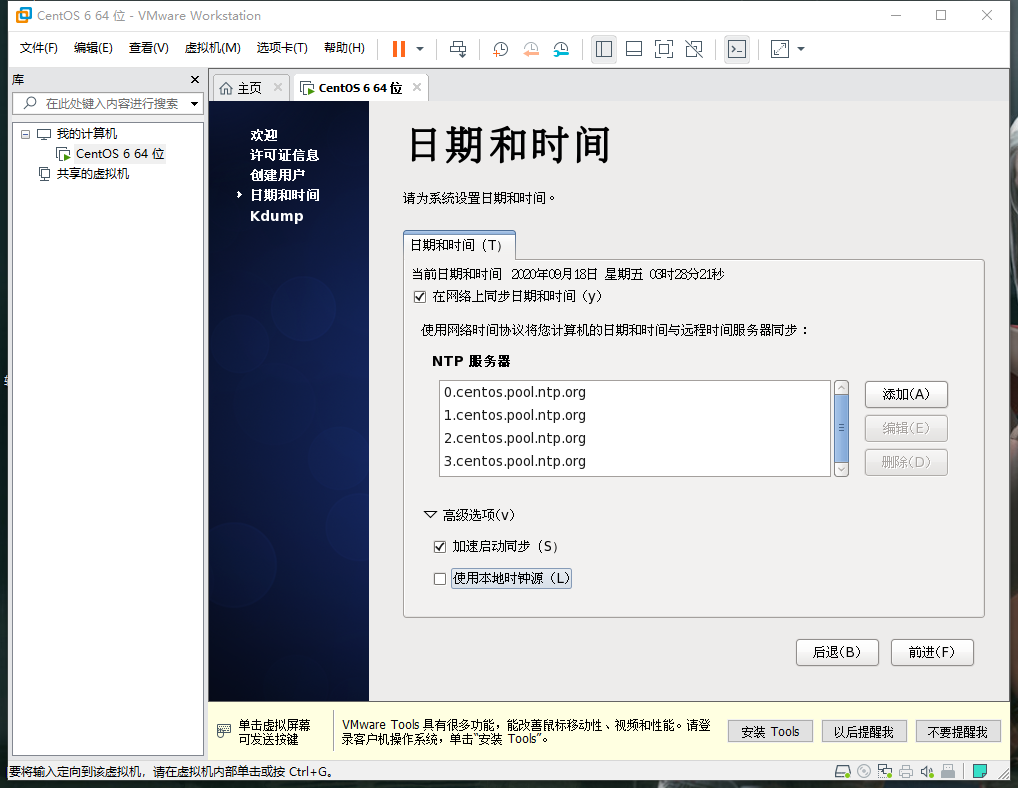This screenshot has width=1018, height=788.
Task: Open the library search filter dropdown
Action: point(194,104)
